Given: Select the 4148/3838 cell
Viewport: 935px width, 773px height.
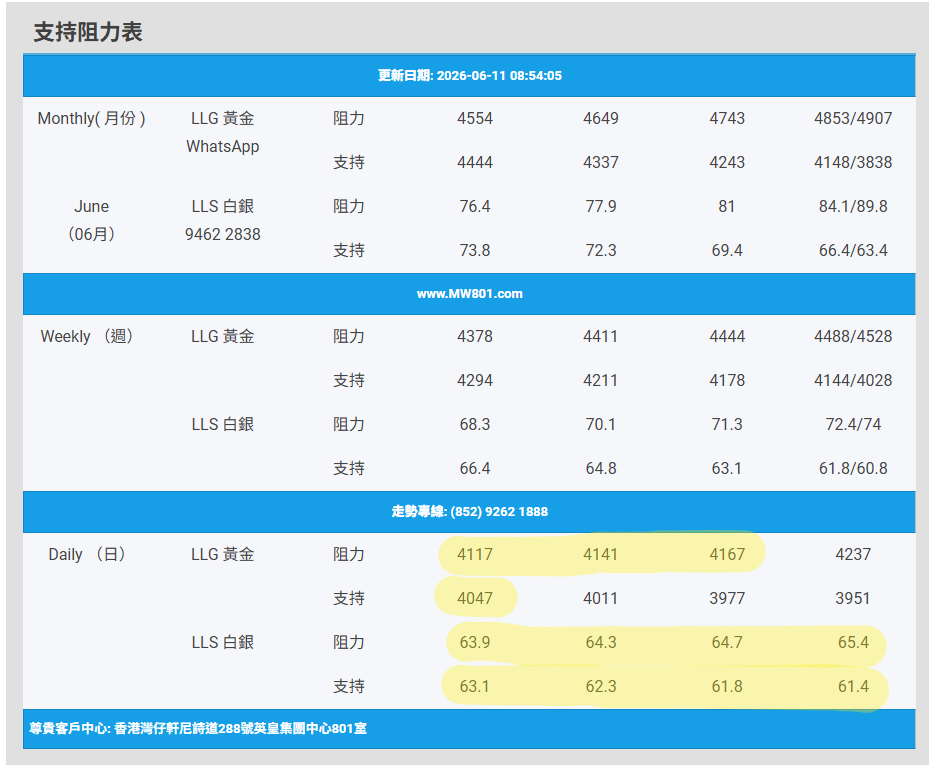Looking at the screenshot, I should tap(853, 163).
